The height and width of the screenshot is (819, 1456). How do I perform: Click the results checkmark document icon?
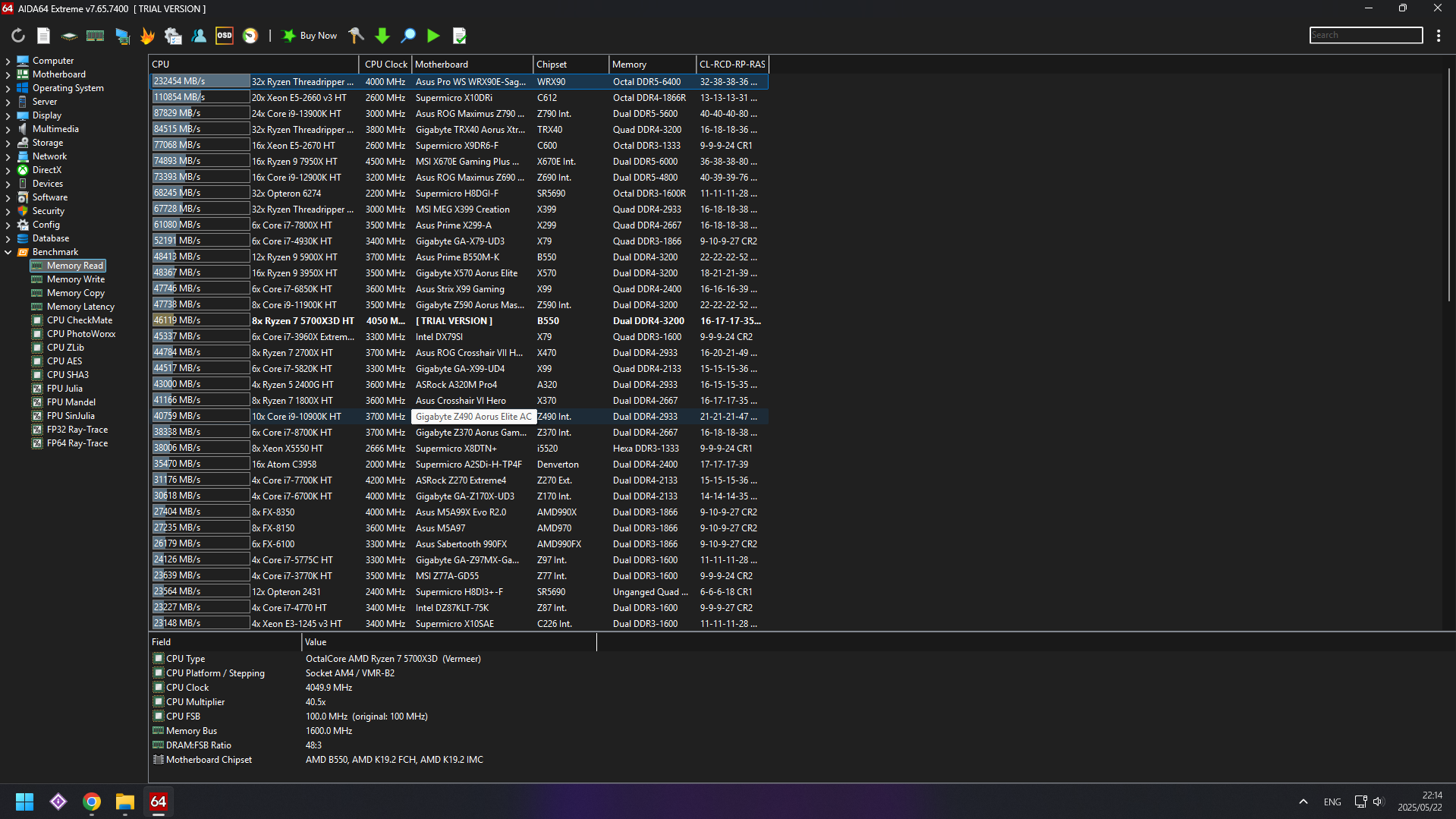[x=459, y=36]
